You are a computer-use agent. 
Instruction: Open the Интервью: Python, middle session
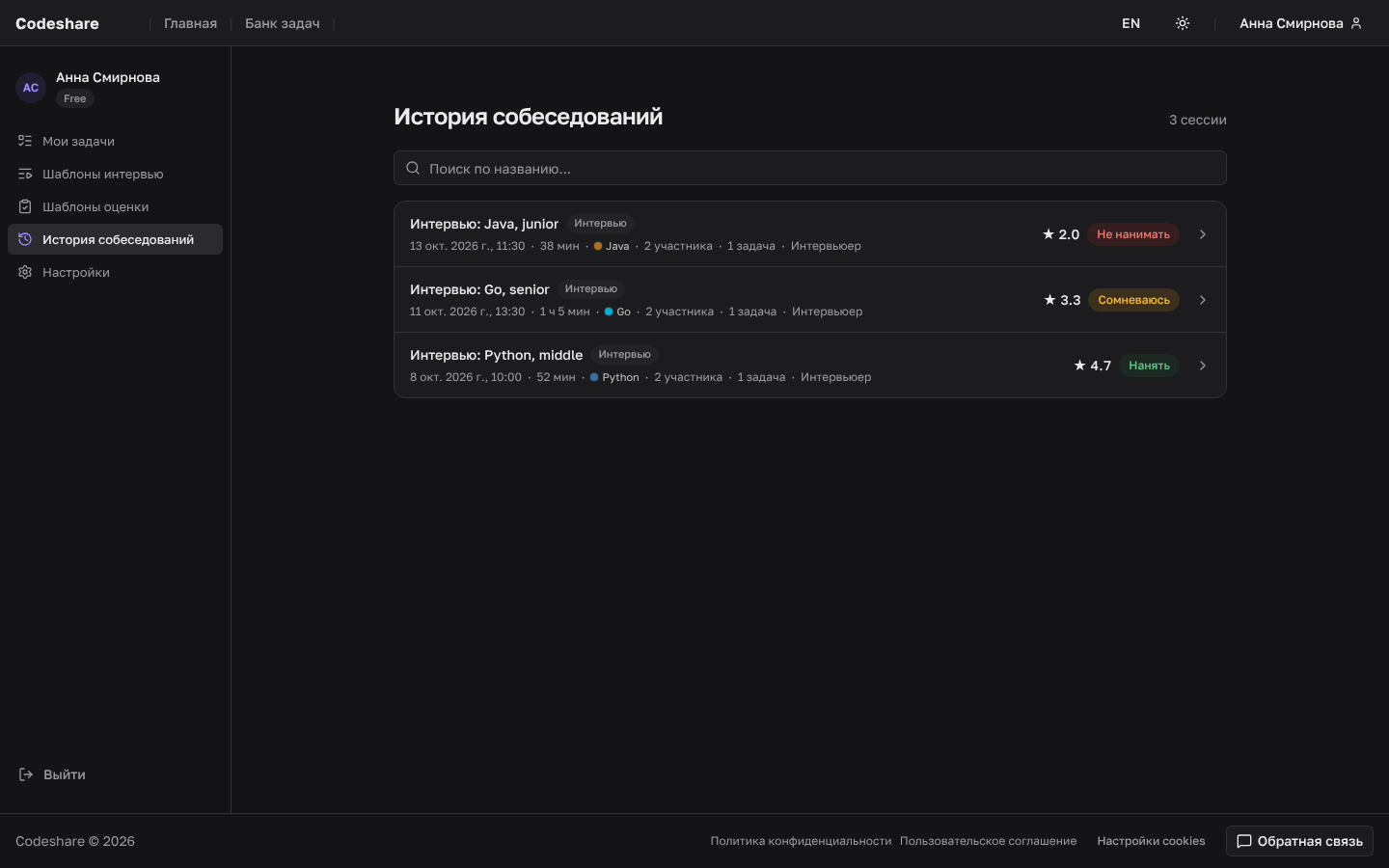[x=810, y=366]
